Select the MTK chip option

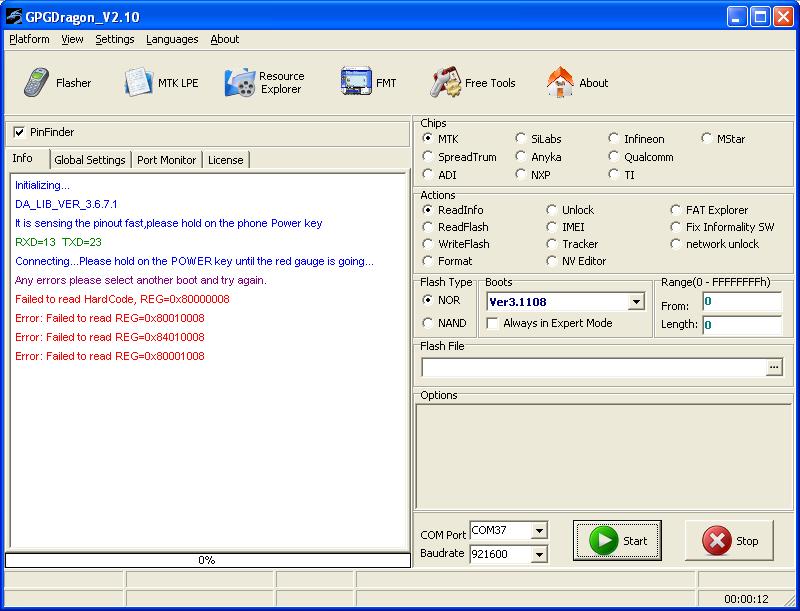(428, 139)
